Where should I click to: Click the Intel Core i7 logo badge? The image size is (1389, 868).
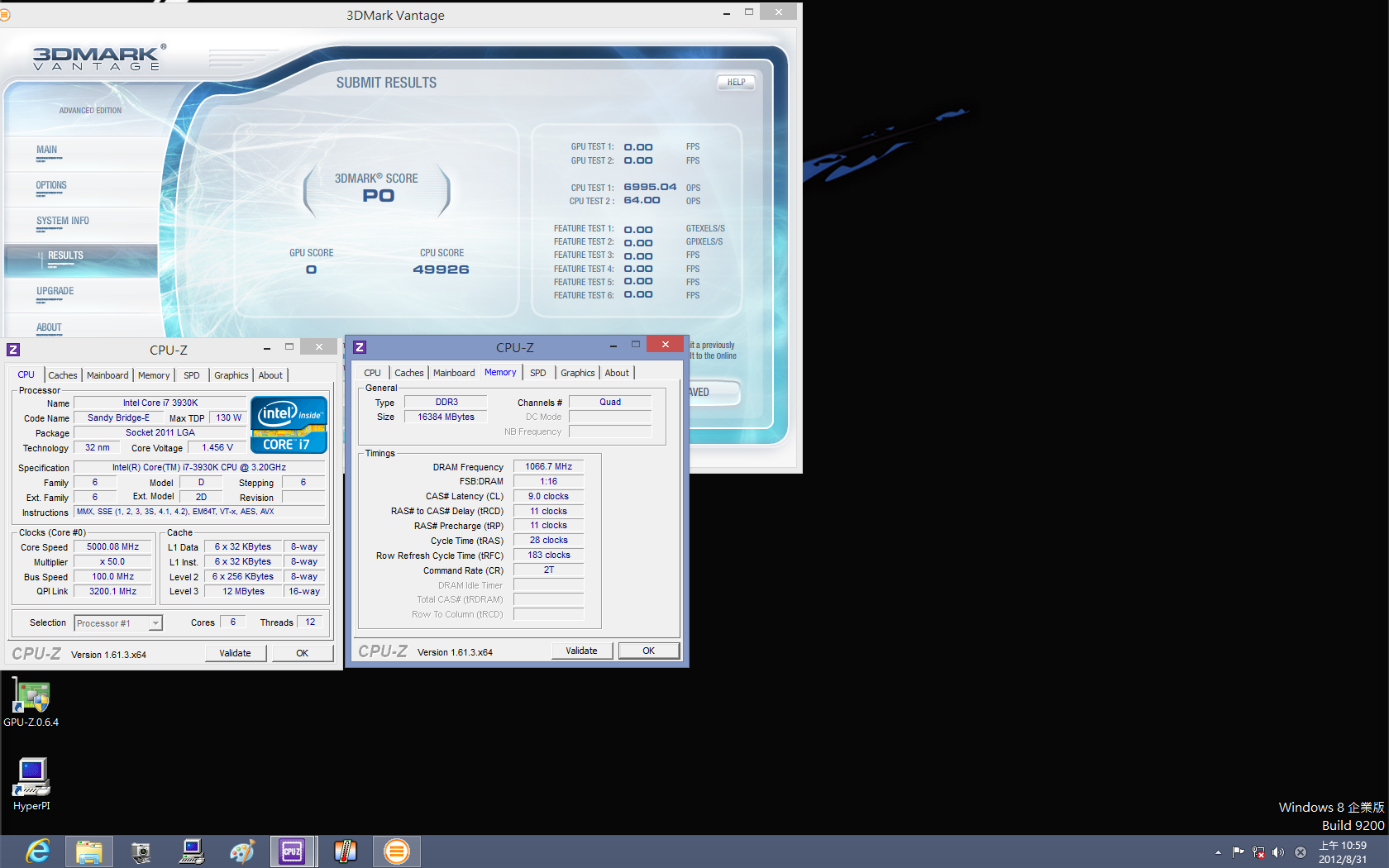289,425
